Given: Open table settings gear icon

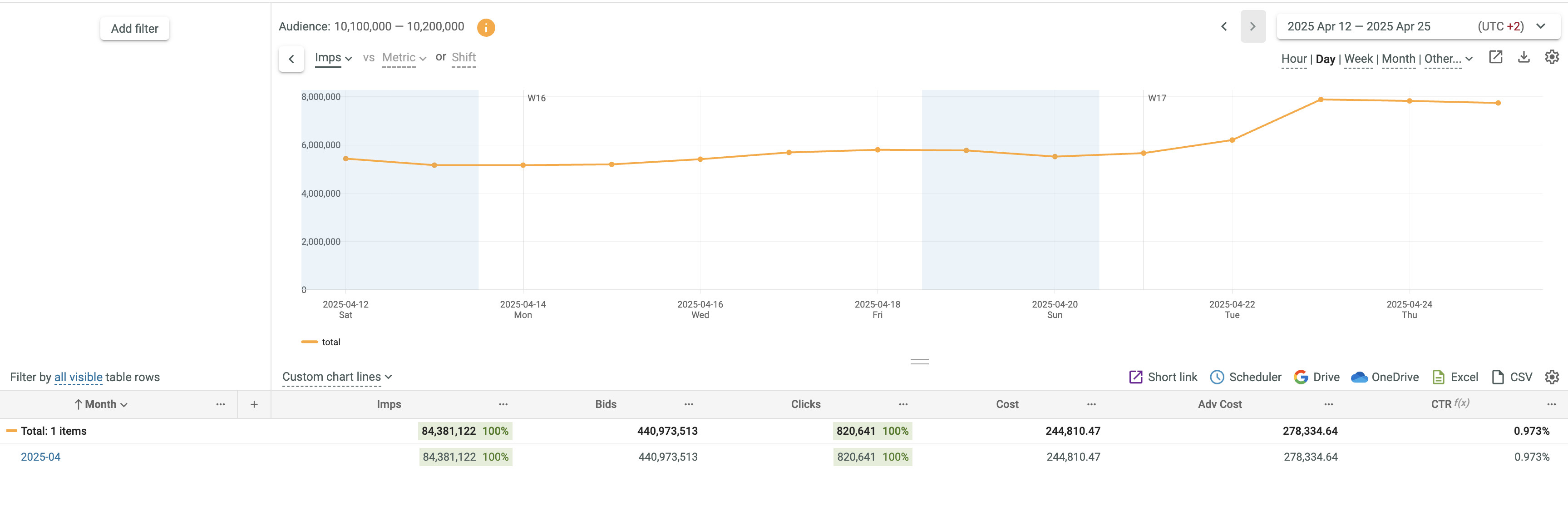Looking at the screenshot, I should pos(1552,377).
